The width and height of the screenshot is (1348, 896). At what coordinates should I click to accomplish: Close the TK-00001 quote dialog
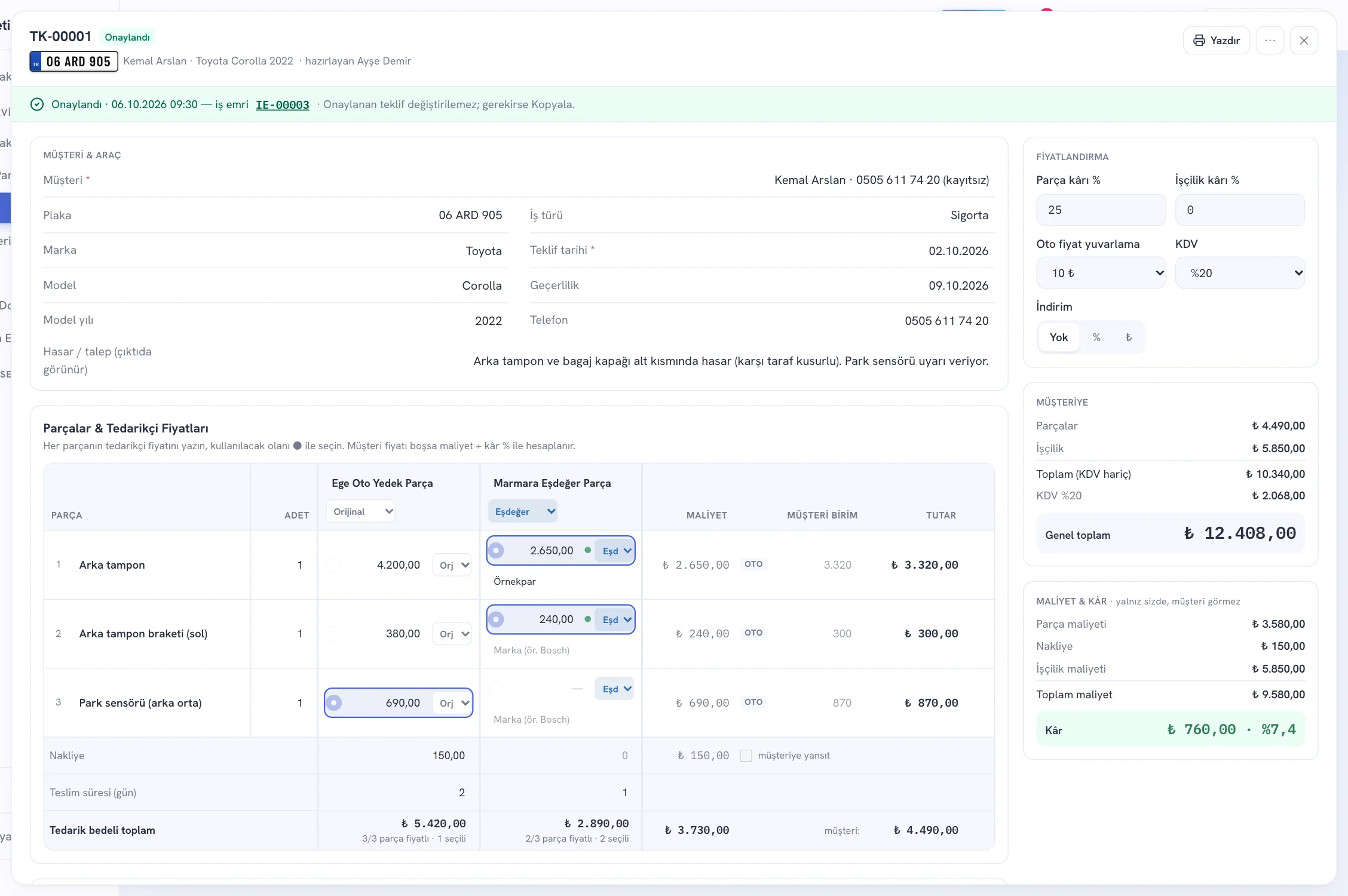[1304, 41]
